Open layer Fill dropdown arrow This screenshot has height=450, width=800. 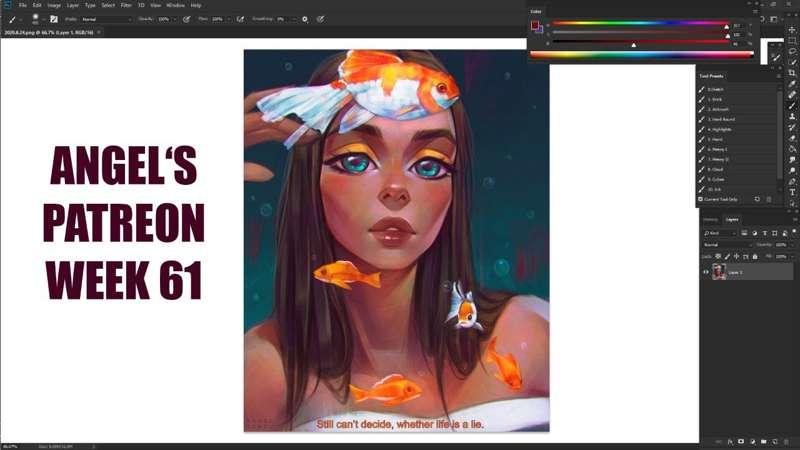pyautogui.click(x=792, y=257)
